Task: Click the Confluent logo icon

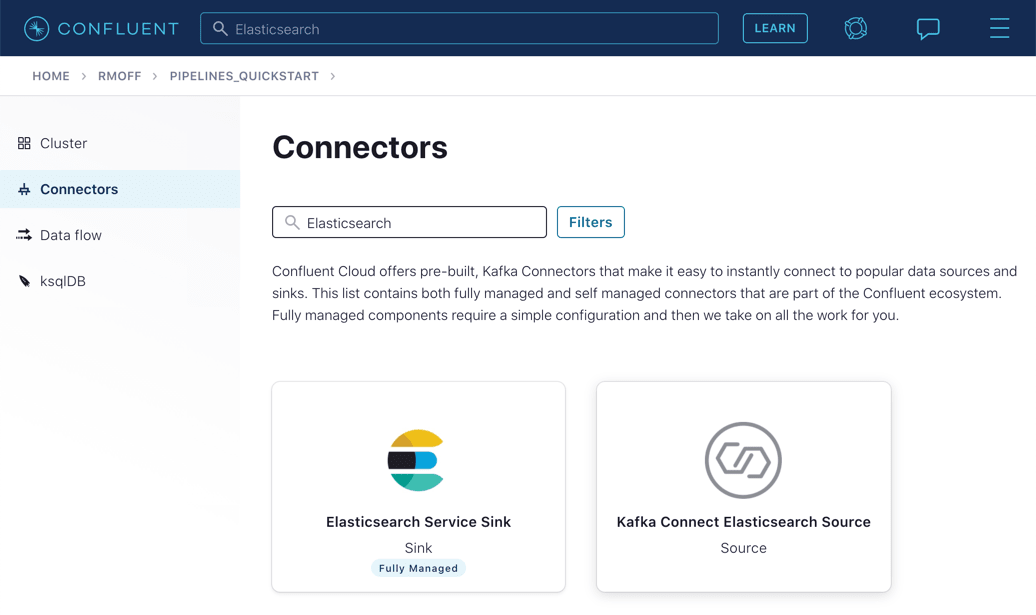Action: pyautogui.click(x=36, y=28)
